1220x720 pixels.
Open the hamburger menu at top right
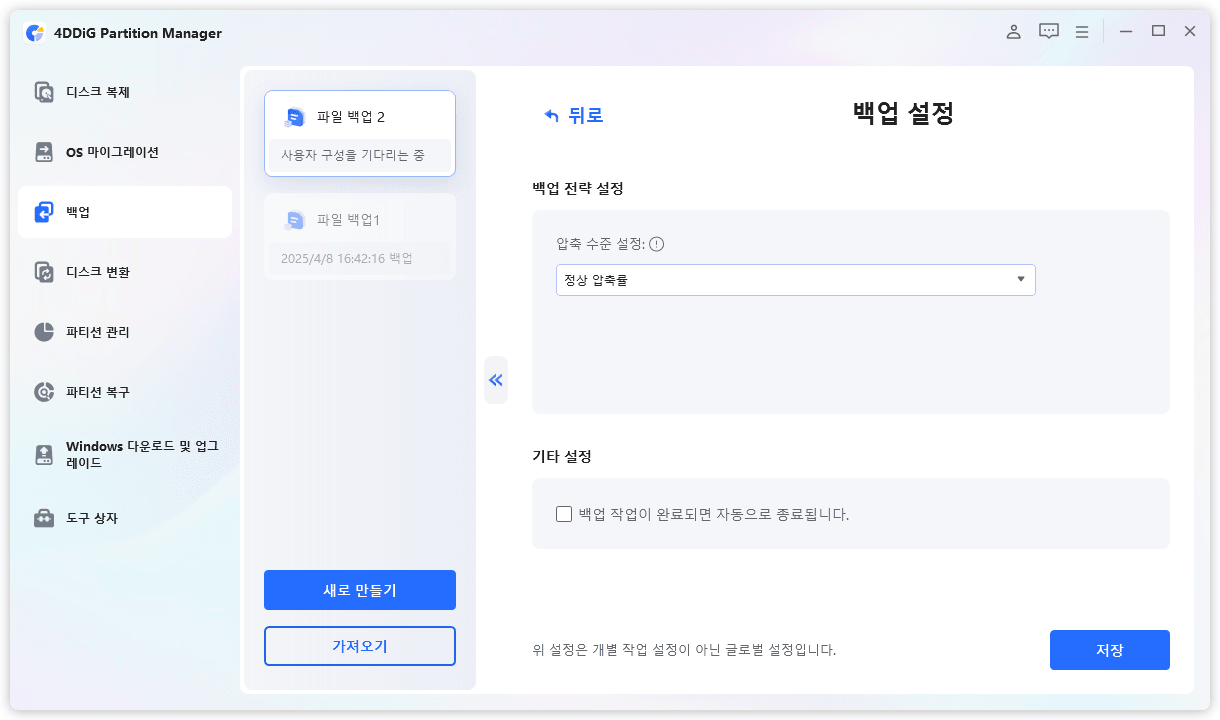pyautogui.click(x=1081, y=31)
